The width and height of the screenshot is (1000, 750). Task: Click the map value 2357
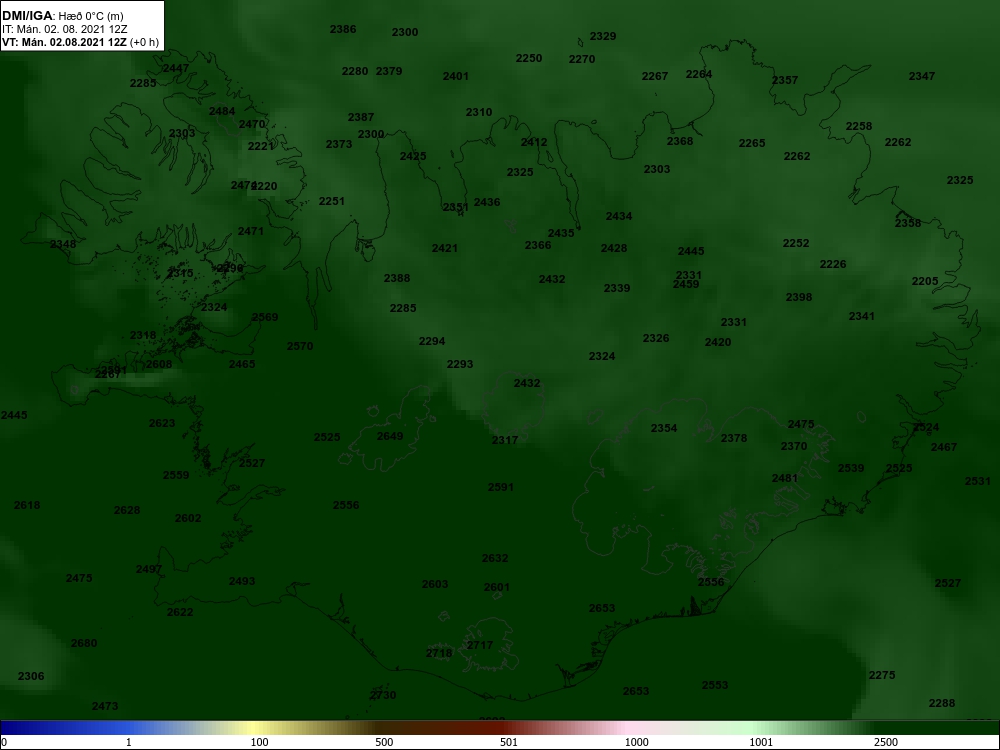(x=785, y=80)
